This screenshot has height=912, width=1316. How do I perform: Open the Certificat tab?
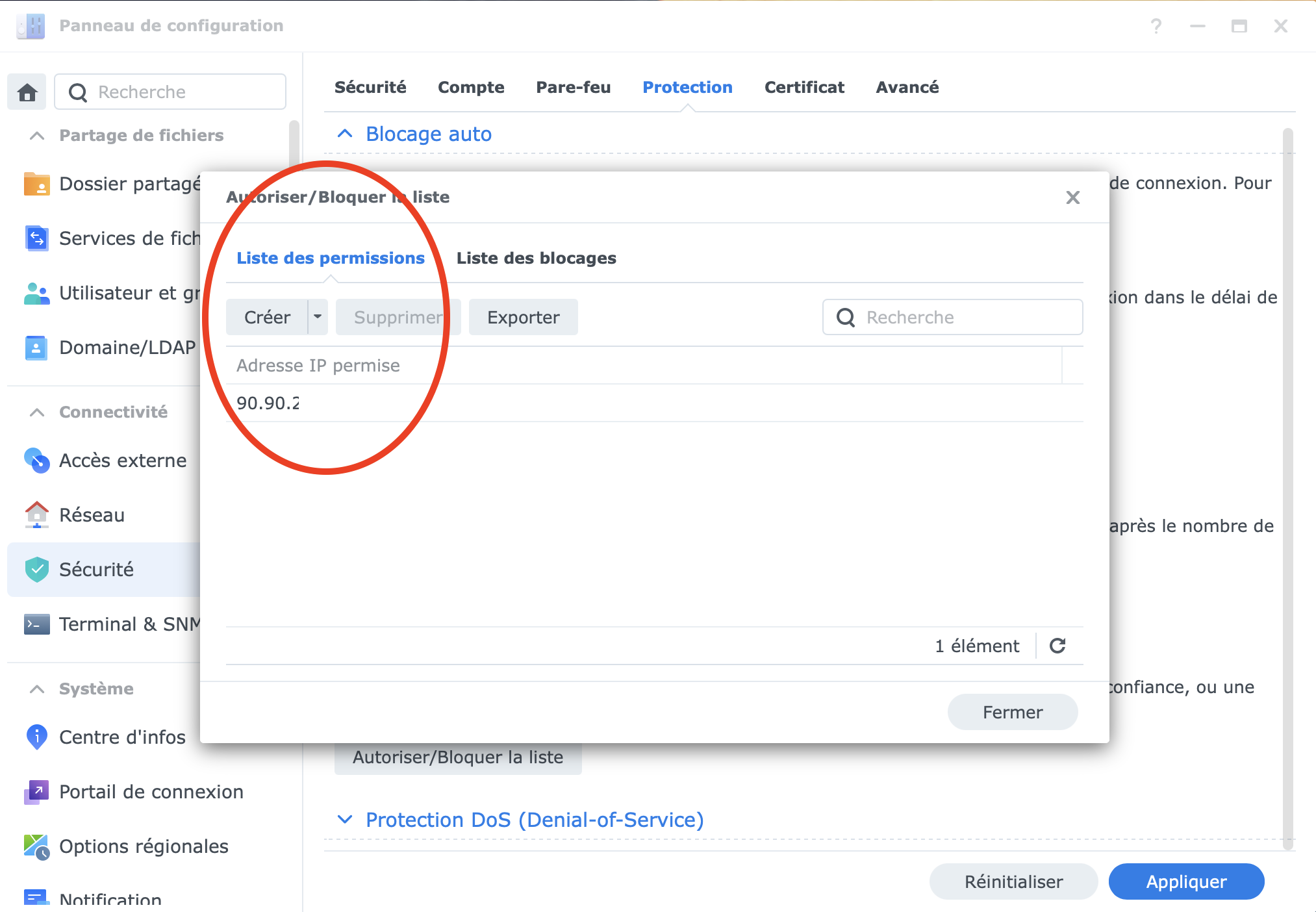[804, 87]
